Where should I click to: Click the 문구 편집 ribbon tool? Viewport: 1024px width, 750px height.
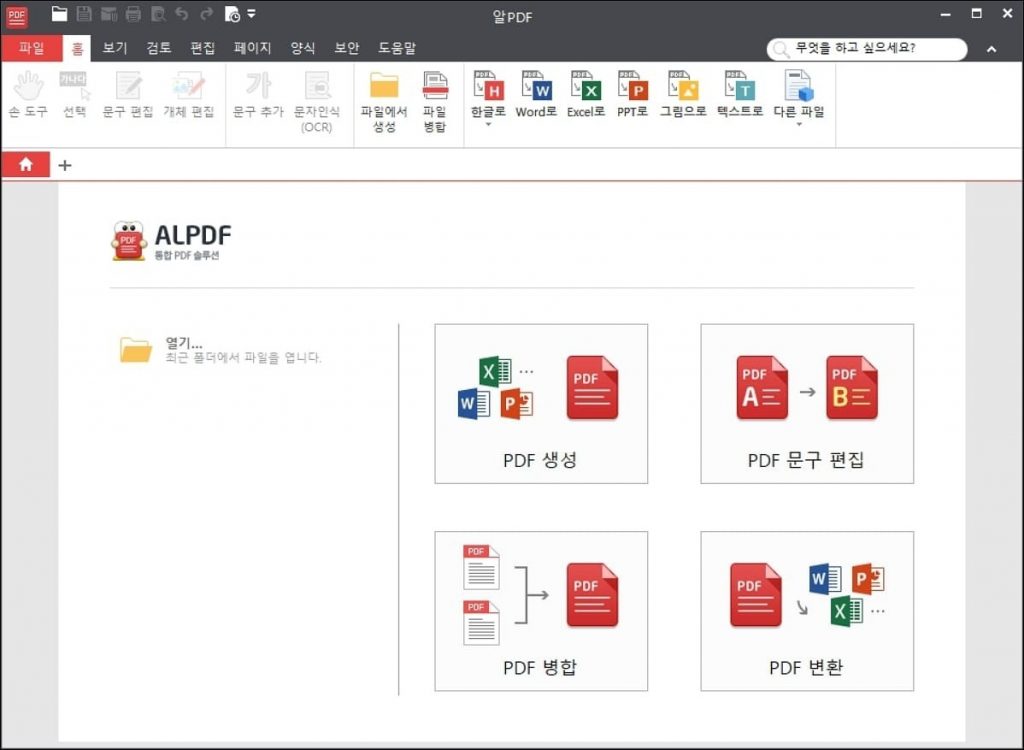pos(128,95)
